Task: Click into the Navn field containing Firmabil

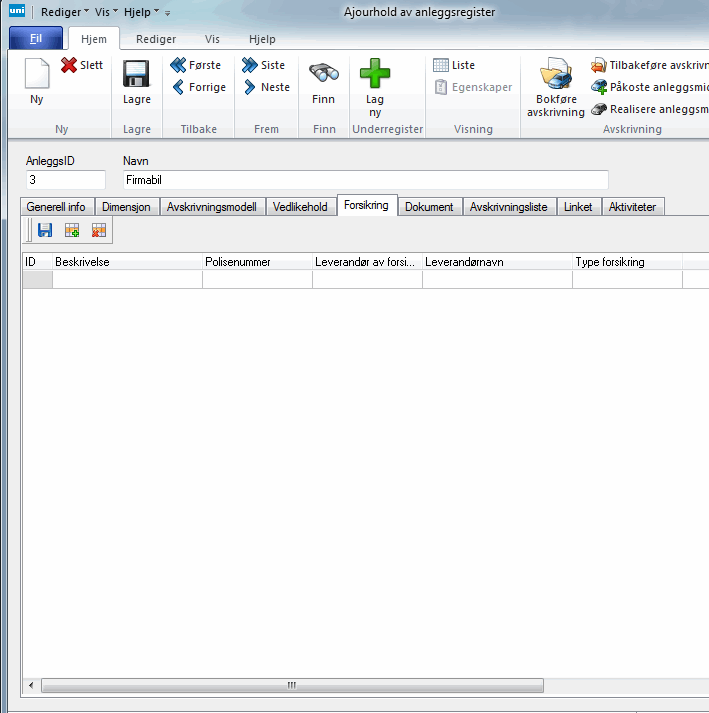Action: 364,180
